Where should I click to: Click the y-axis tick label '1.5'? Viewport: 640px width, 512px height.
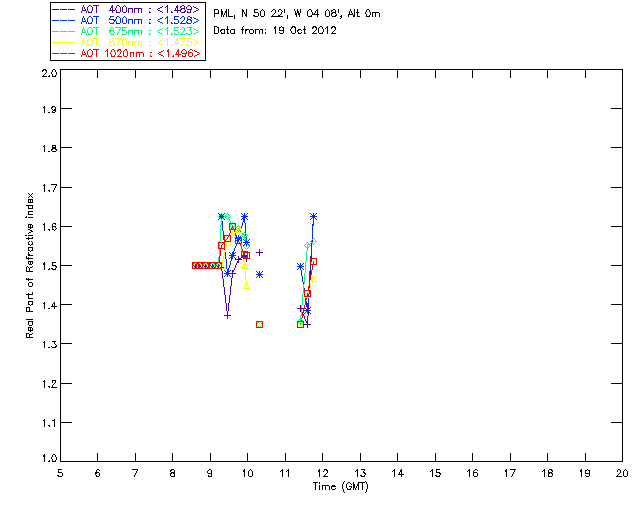(49, 266)
